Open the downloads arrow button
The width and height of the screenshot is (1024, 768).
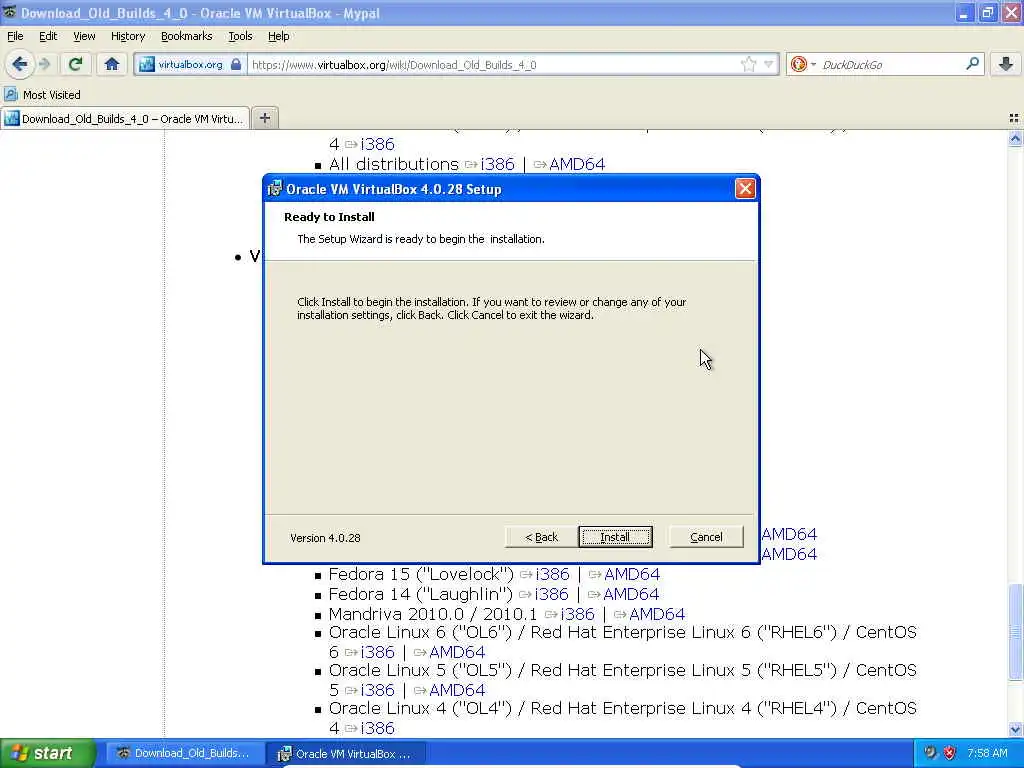tap(1006, 64)
